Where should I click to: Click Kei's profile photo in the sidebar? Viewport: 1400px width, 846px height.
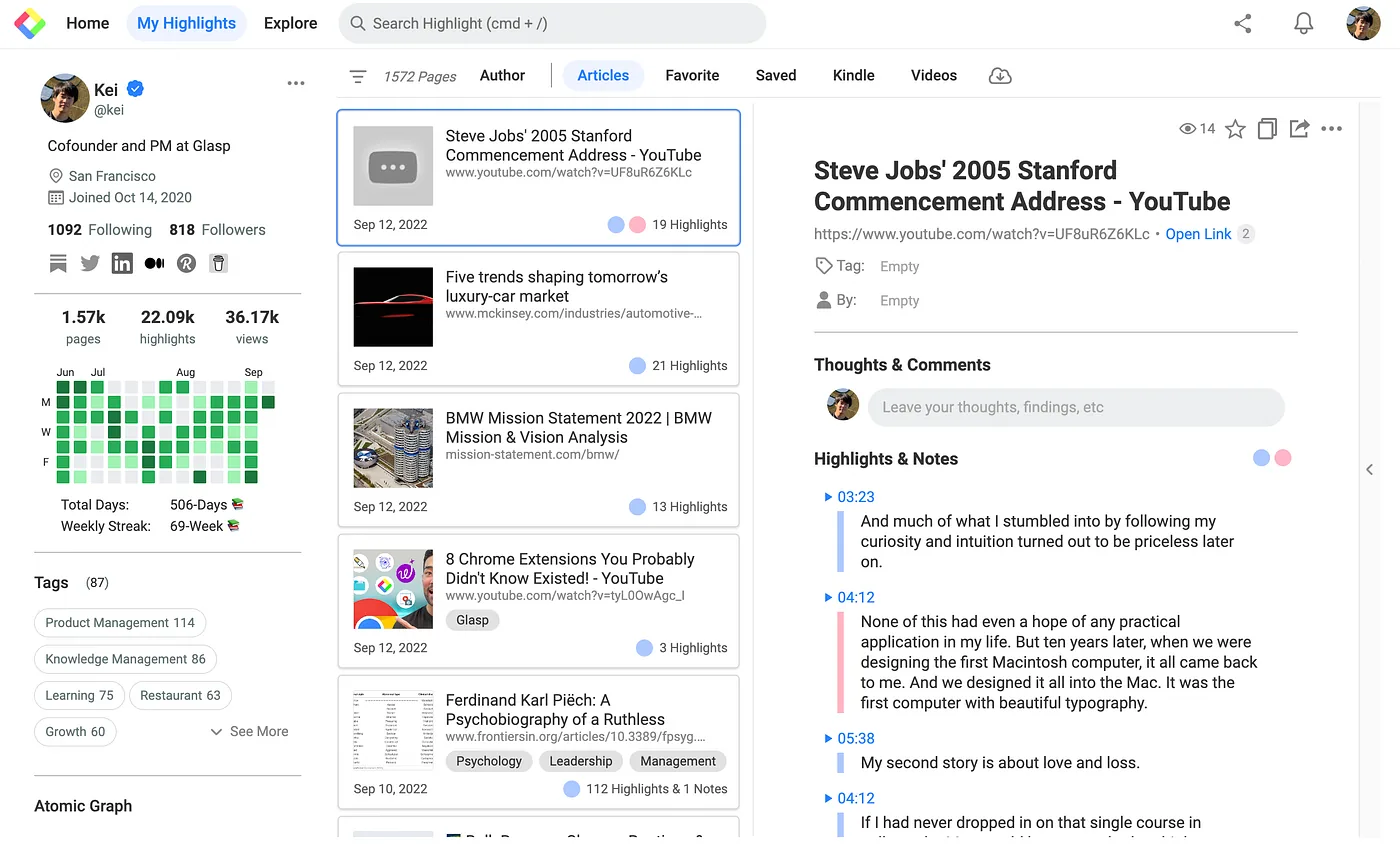65,97
